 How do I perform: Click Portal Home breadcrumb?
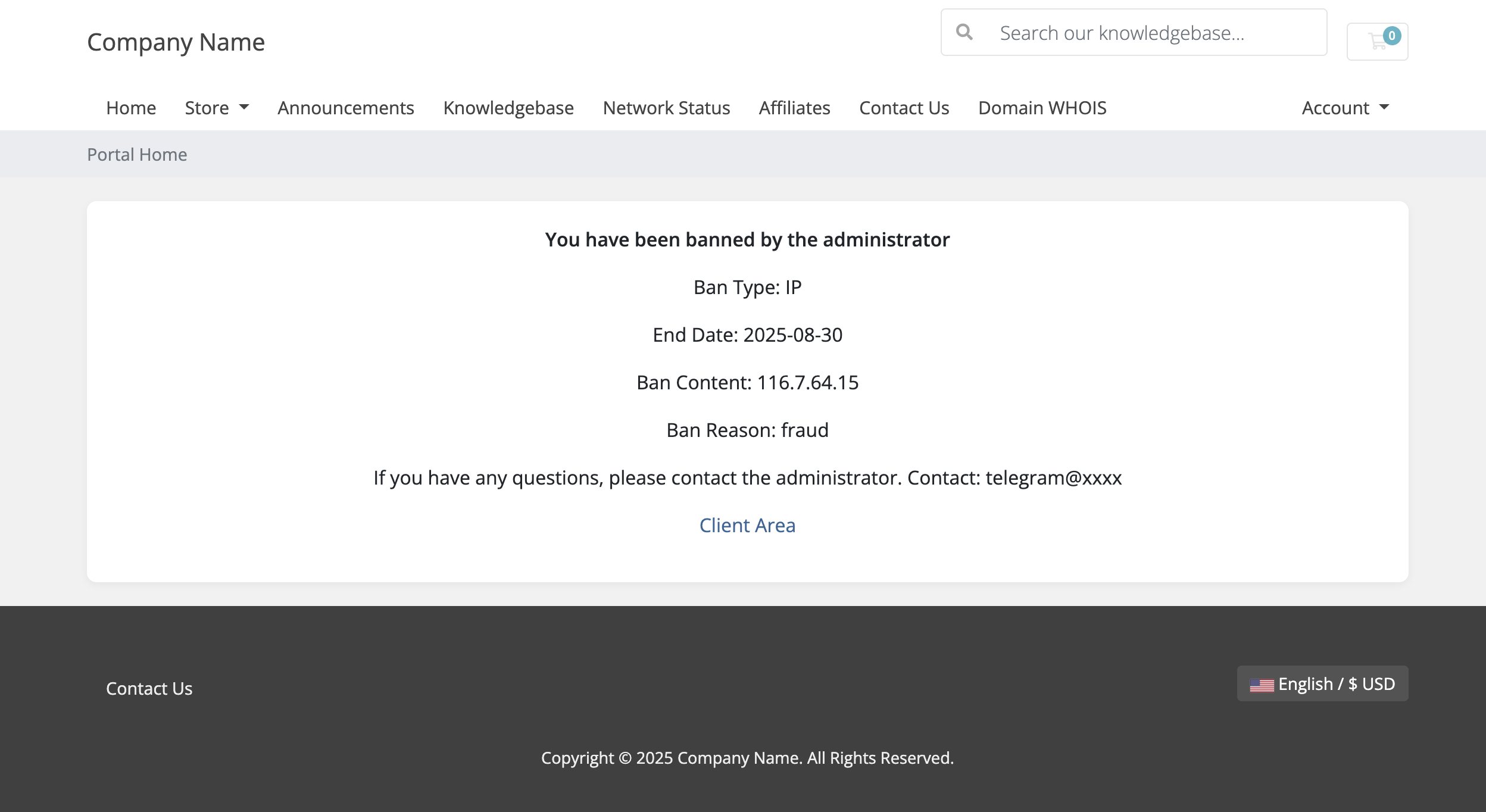tap(137, 155)
